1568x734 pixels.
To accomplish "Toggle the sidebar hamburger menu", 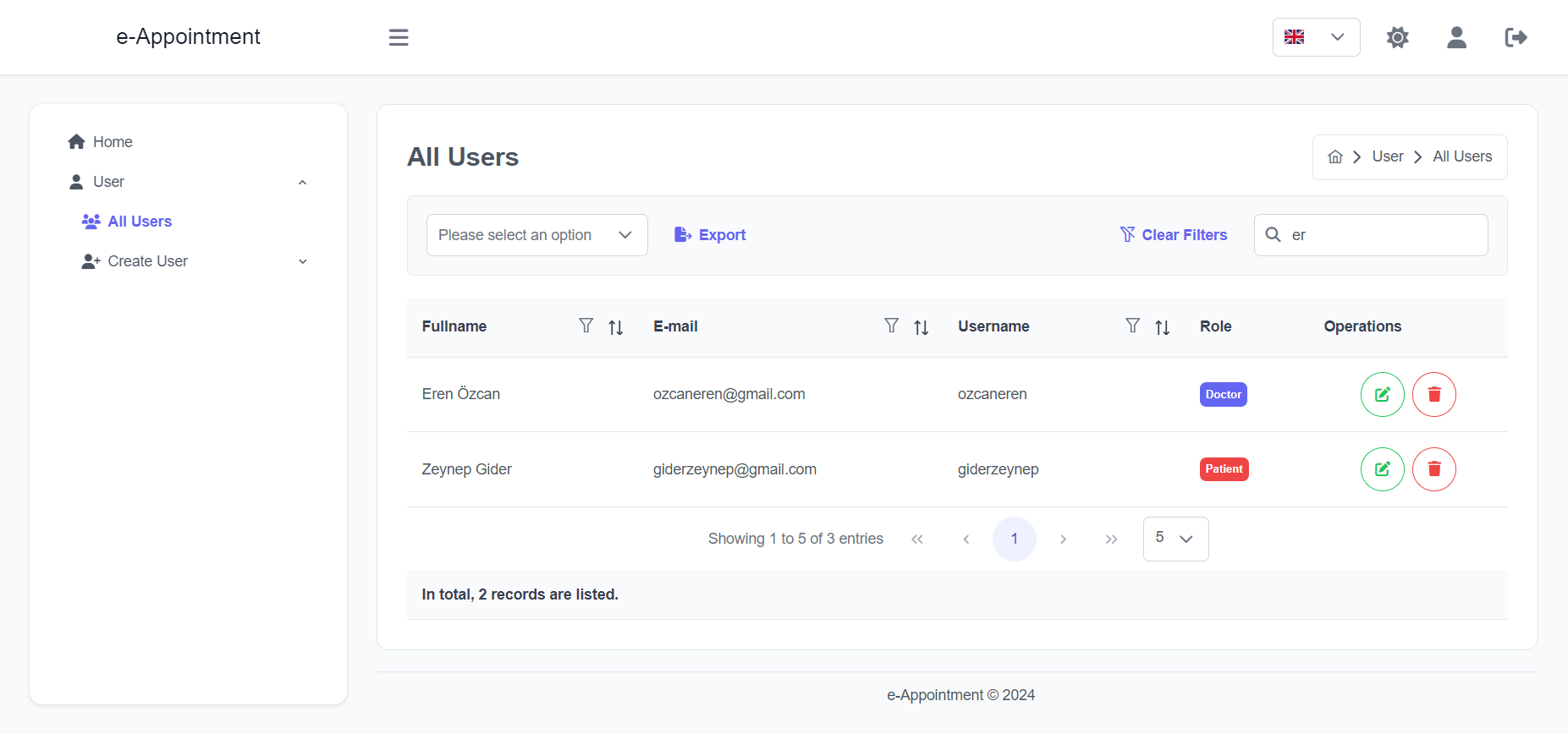I will click(399, 37).
